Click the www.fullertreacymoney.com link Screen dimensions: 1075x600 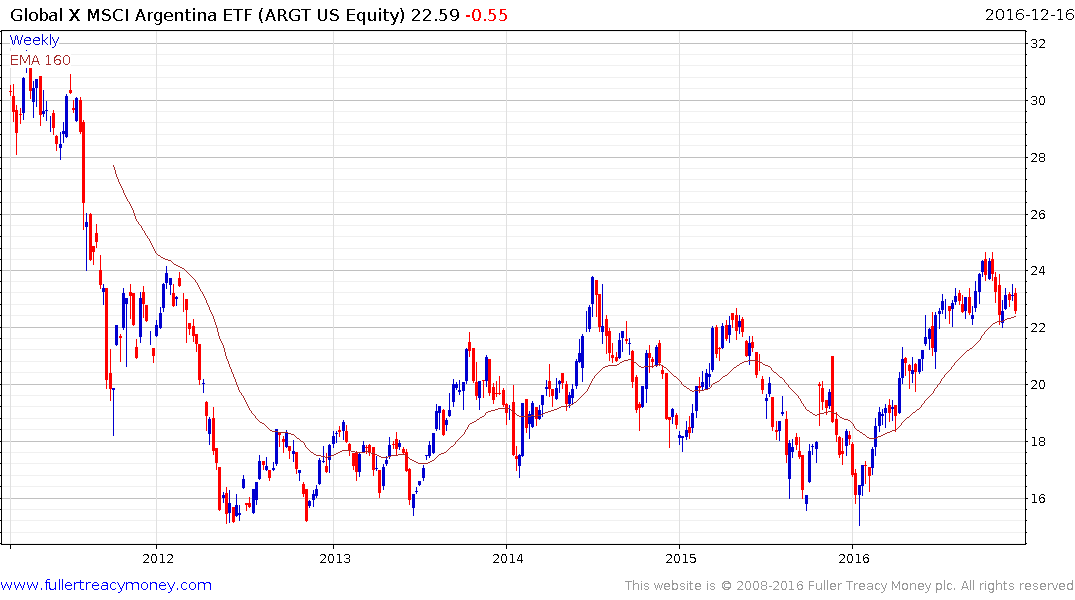[106, 586]
